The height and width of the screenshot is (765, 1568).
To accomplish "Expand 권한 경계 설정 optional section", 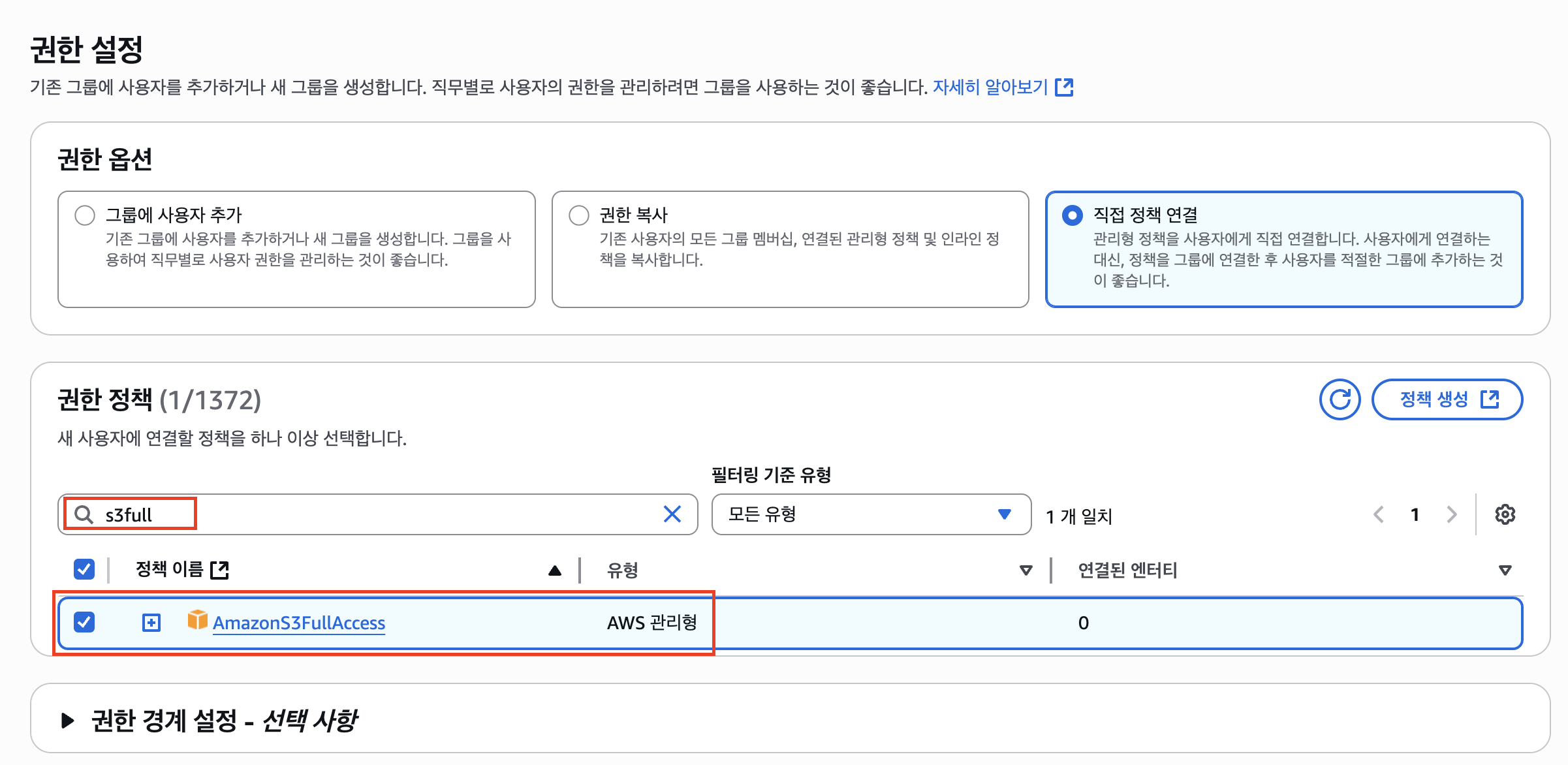I will click(x=67, y=721).
